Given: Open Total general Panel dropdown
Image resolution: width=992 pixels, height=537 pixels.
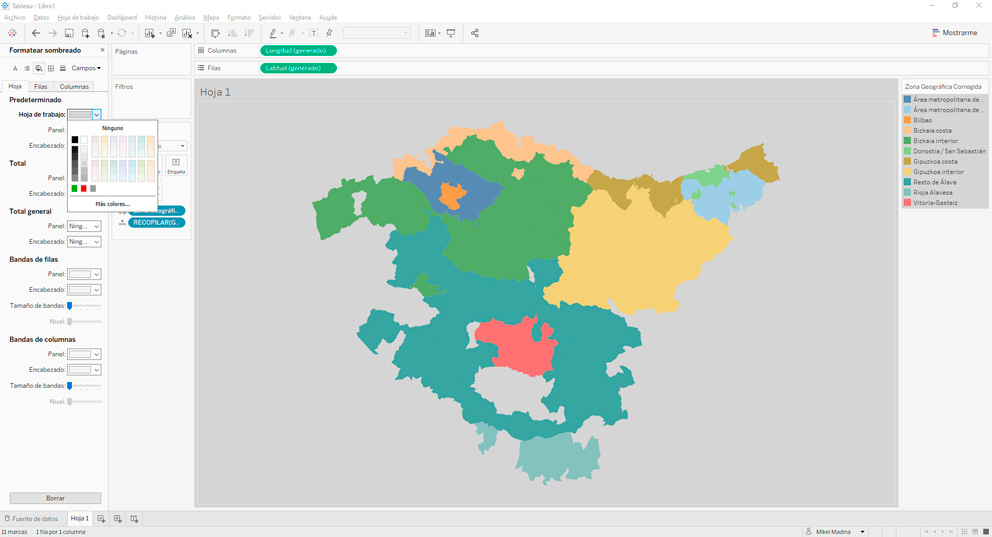Looking at the screenshot, I should point(84,226).
